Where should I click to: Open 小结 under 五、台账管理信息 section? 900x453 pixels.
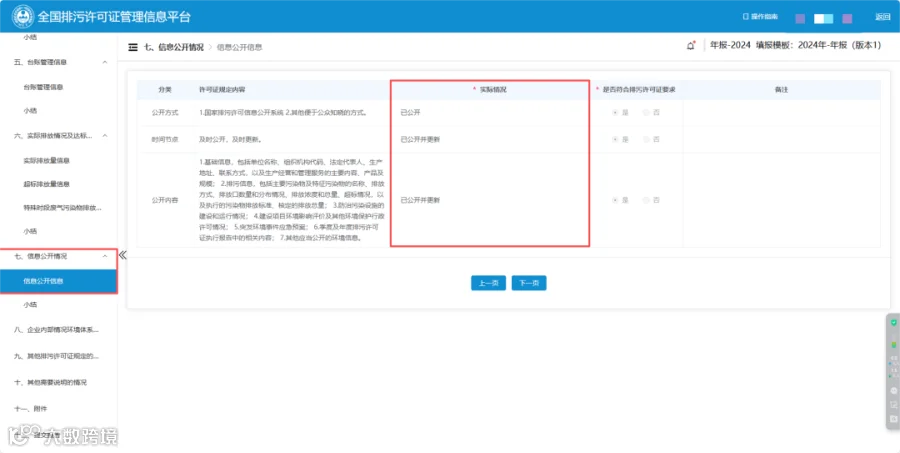click(x=30, y=111)
